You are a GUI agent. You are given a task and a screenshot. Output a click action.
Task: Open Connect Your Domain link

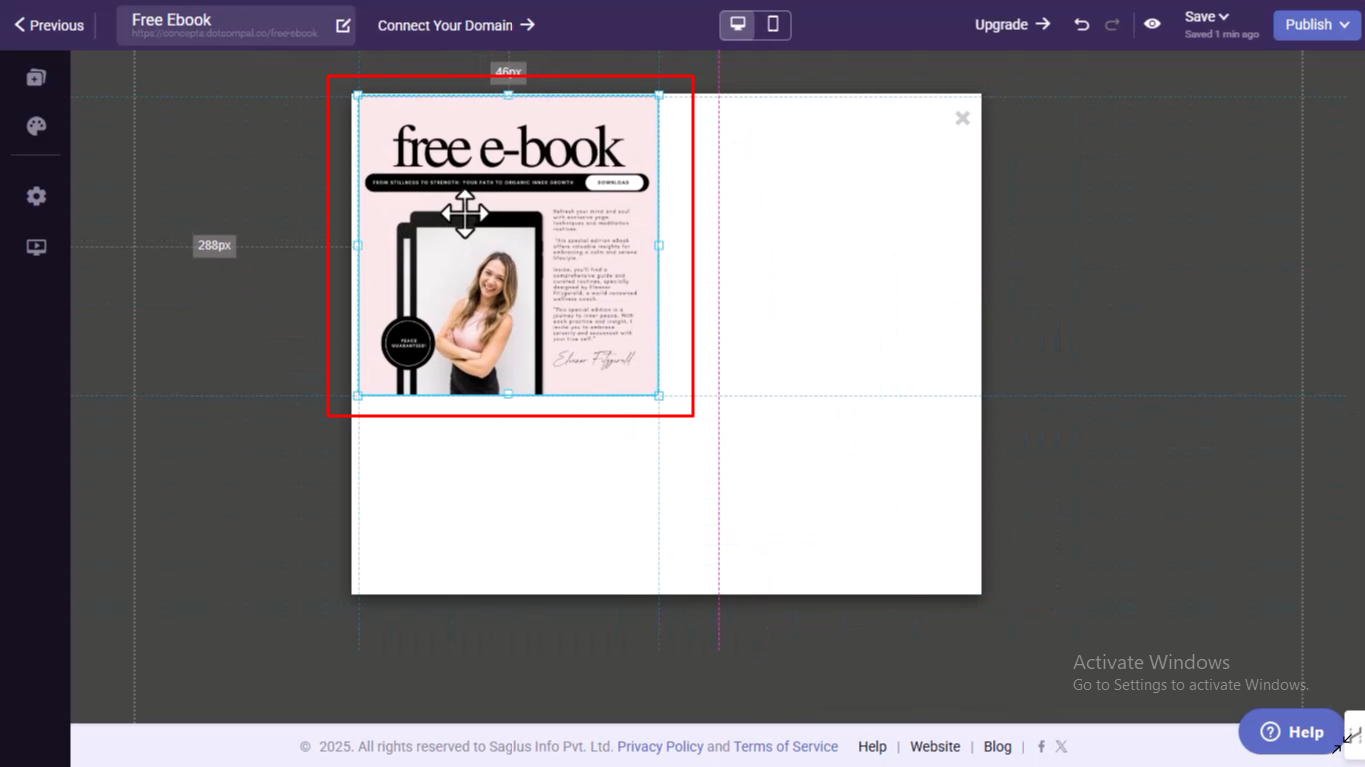tap(456, 25)
